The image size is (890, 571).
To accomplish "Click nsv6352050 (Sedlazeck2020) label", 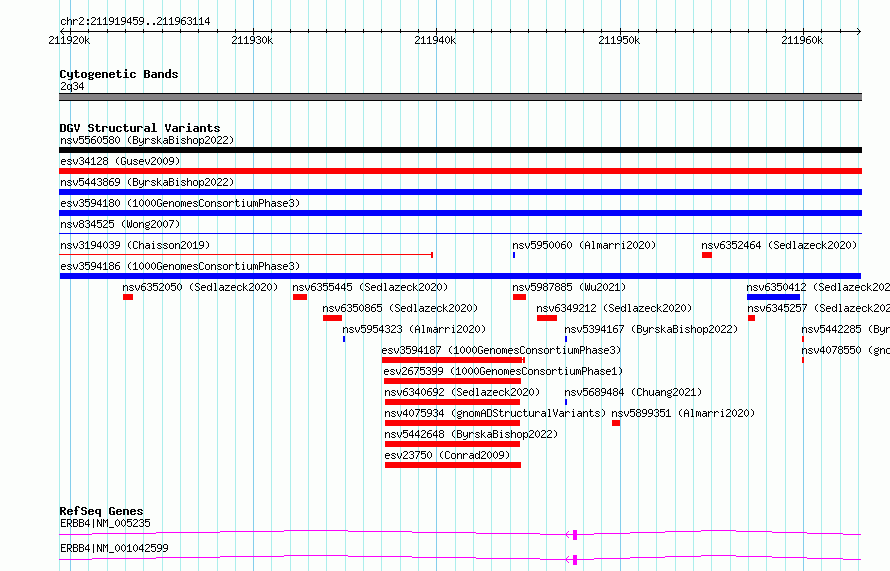I will click(200, 287).
